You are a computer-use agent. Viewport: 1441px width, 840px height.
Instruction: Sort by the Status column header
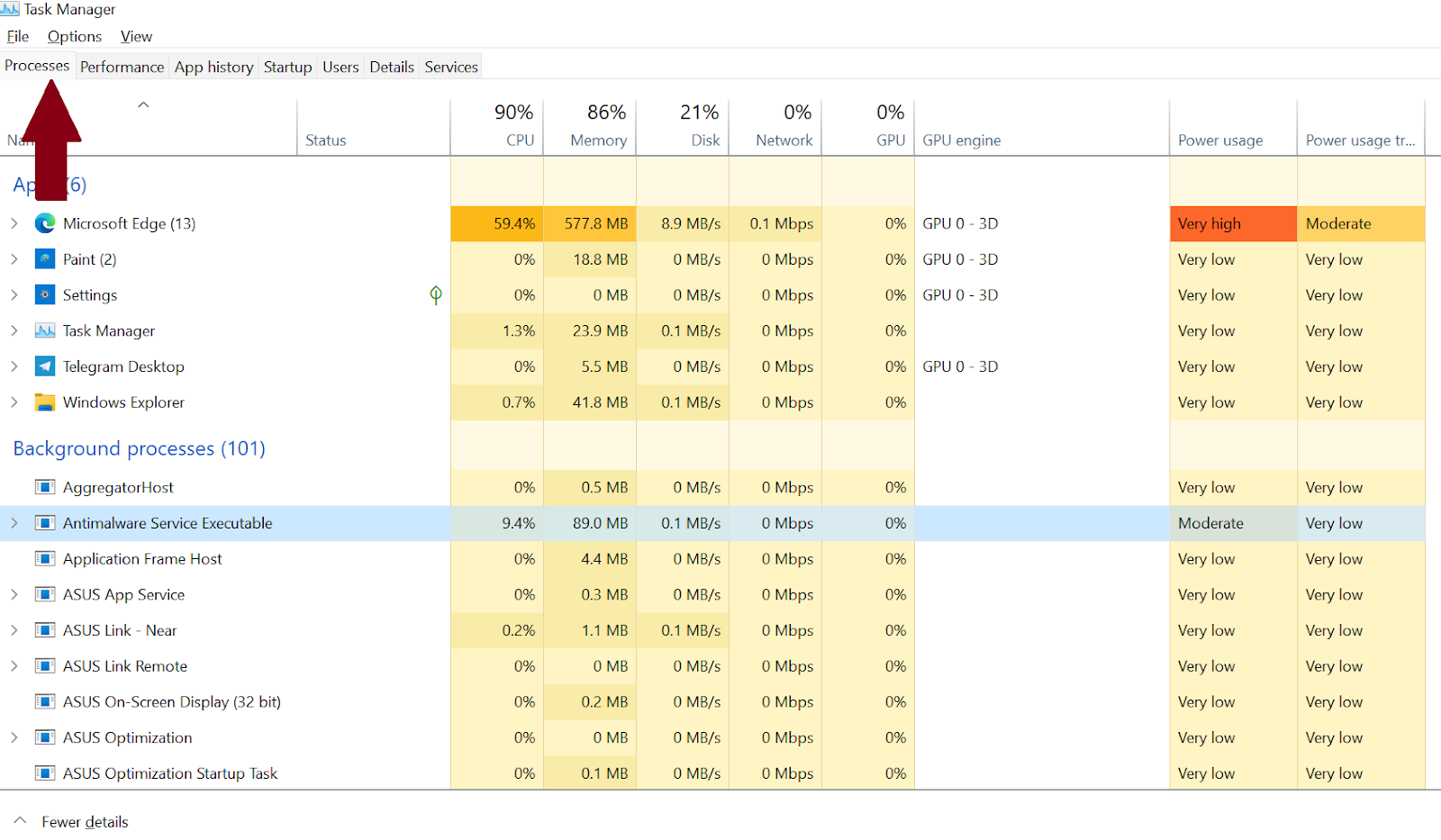point(374,126)
